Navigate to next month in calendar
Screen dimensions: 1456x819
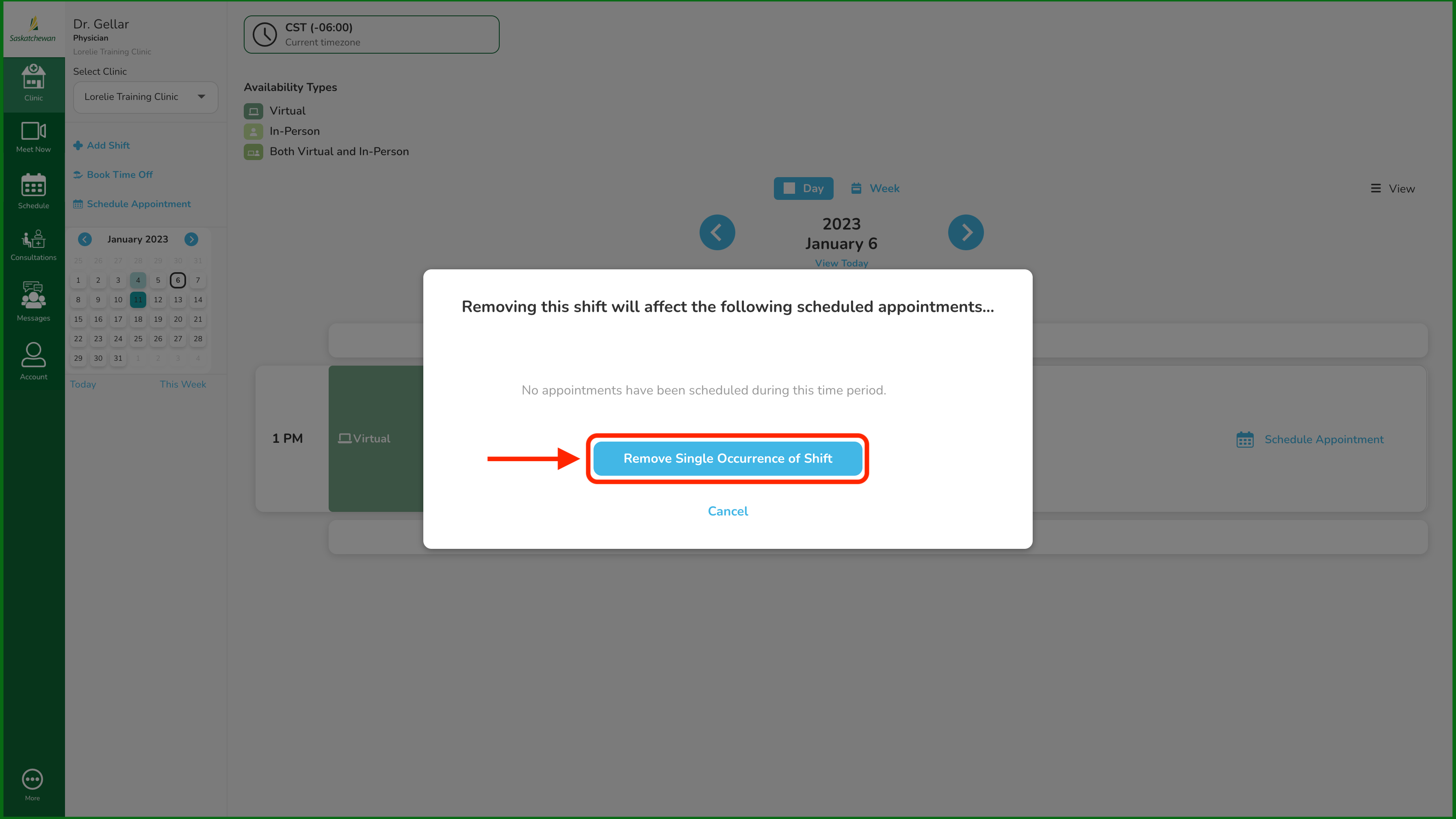click(x=191, y=239)
